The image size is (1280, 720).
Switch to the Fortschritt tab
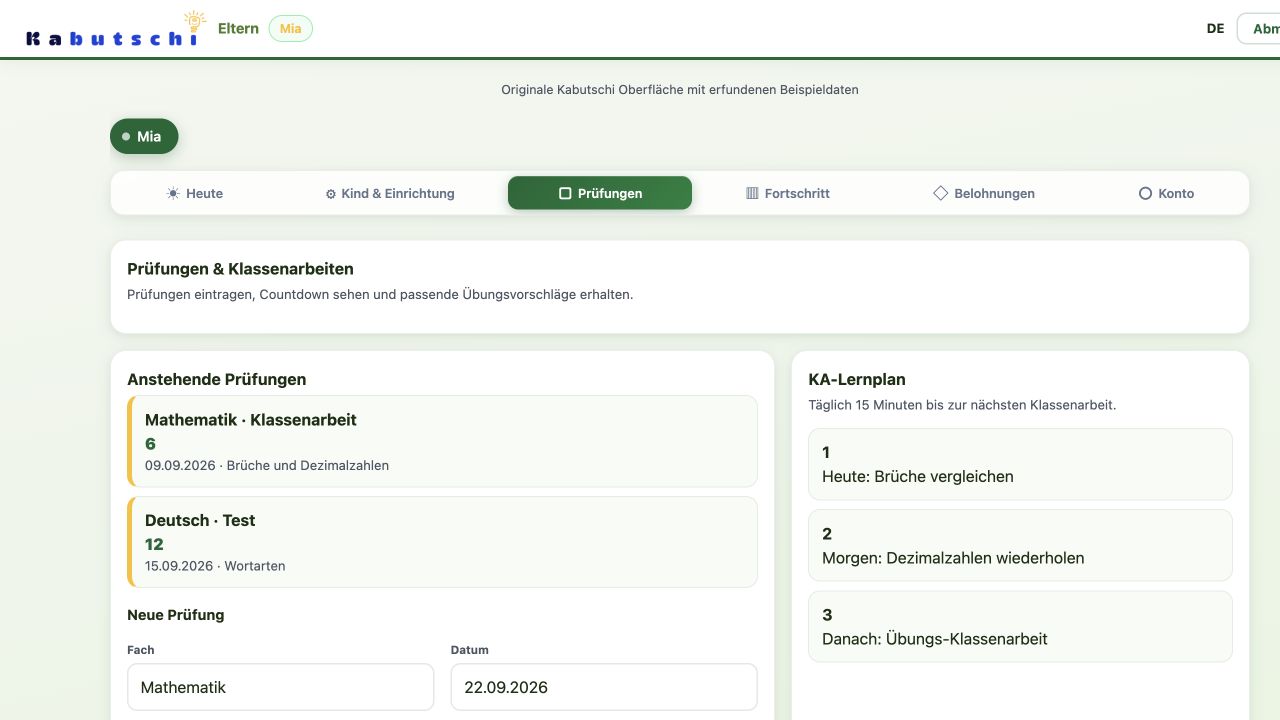pos(787,194)
